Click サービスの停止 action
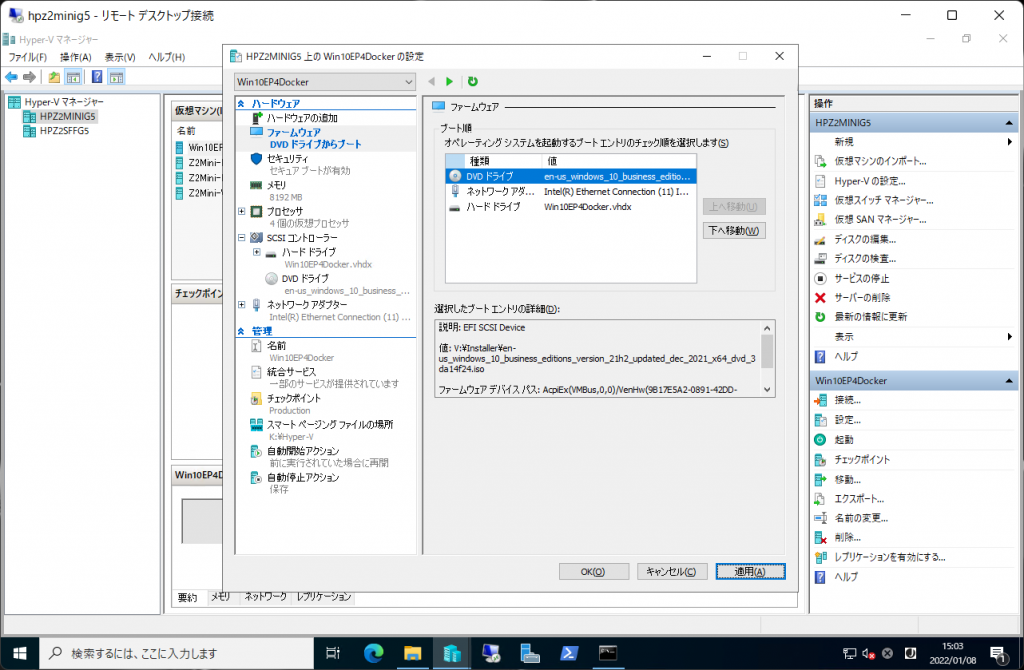 click(x=861, y=278)
